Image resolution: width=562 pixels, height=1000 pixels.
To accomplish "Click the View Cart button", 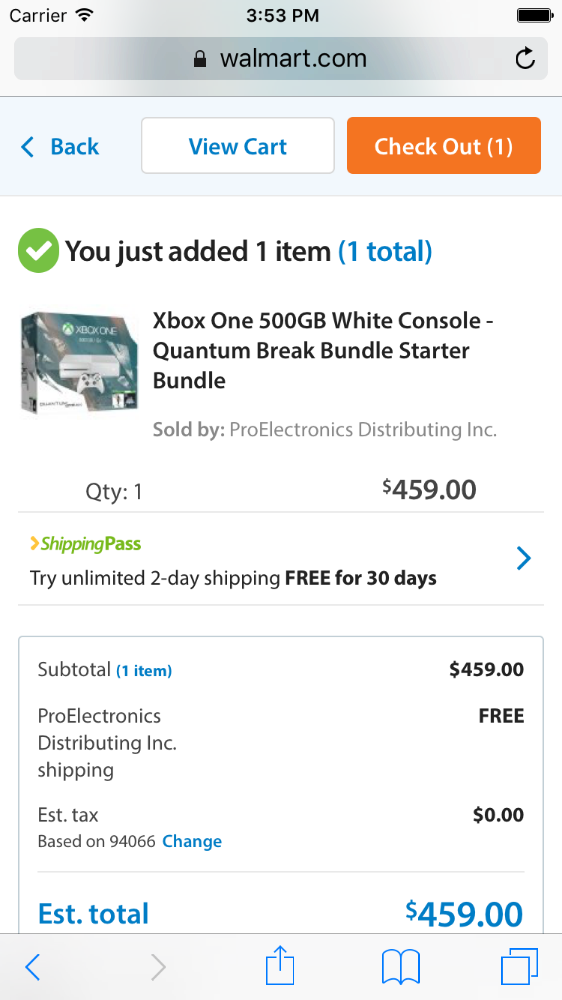I will (238, 146).
